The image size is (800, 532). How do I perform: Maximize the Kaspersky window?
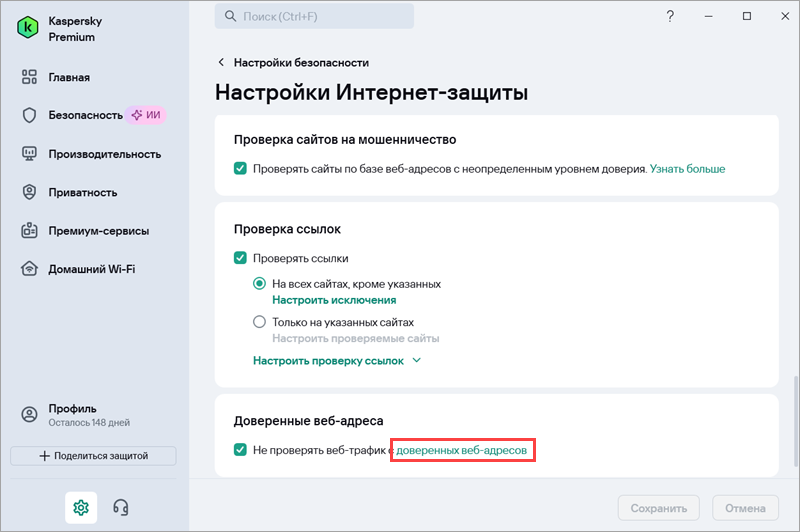(x=747, y=16)
